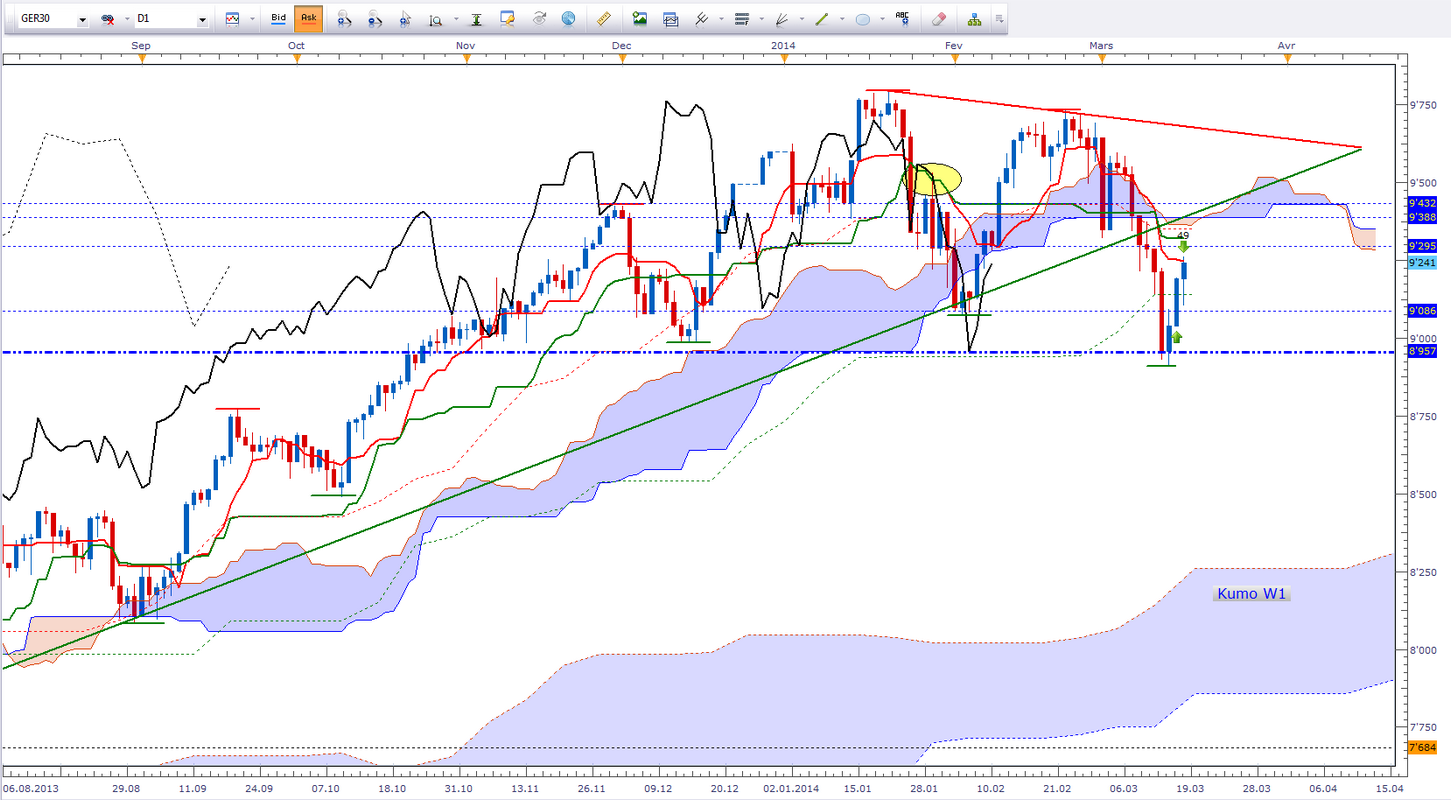Select the ruler measurement tool
The height and width of the screenshot is (800, 1451).
pyautogui.click(x=603, y=18)
